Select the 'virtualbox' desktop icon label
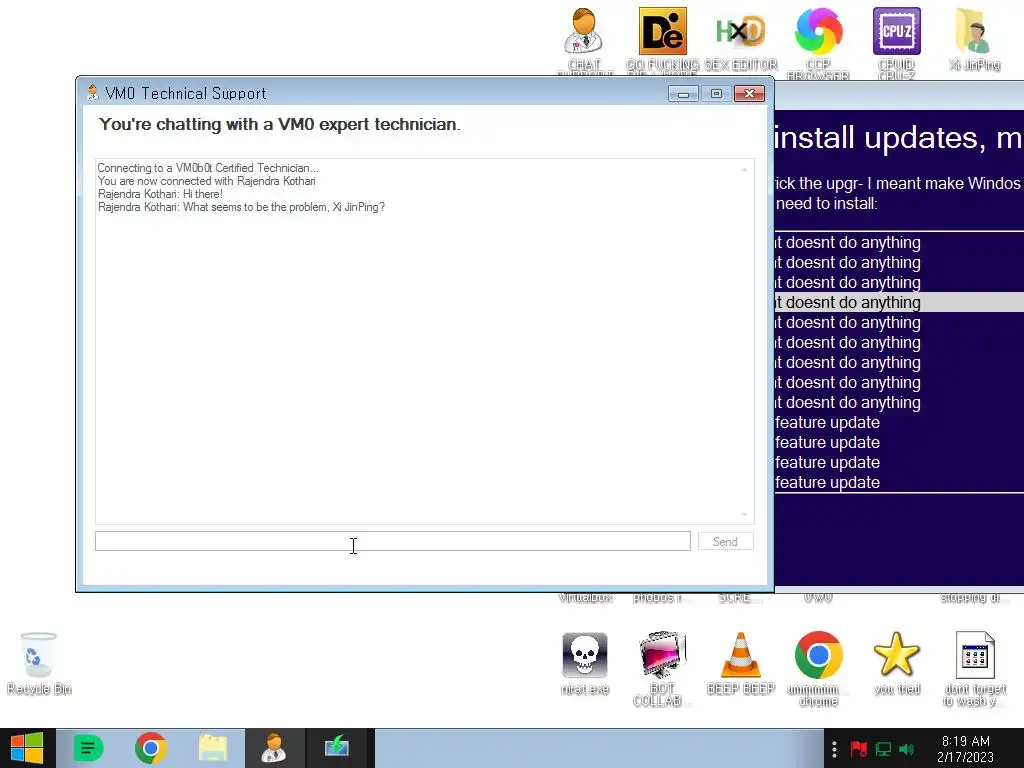Viewport: 1024px width, 768px height. 585,597
